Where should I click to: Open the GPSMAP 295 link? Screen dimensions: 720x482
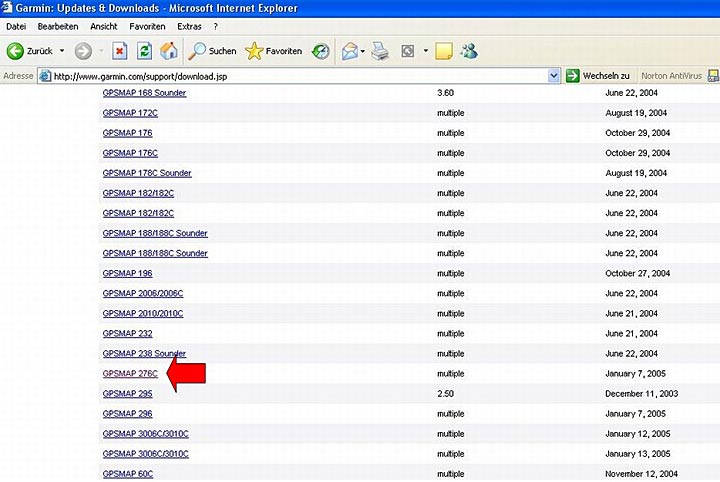(127, 393)
